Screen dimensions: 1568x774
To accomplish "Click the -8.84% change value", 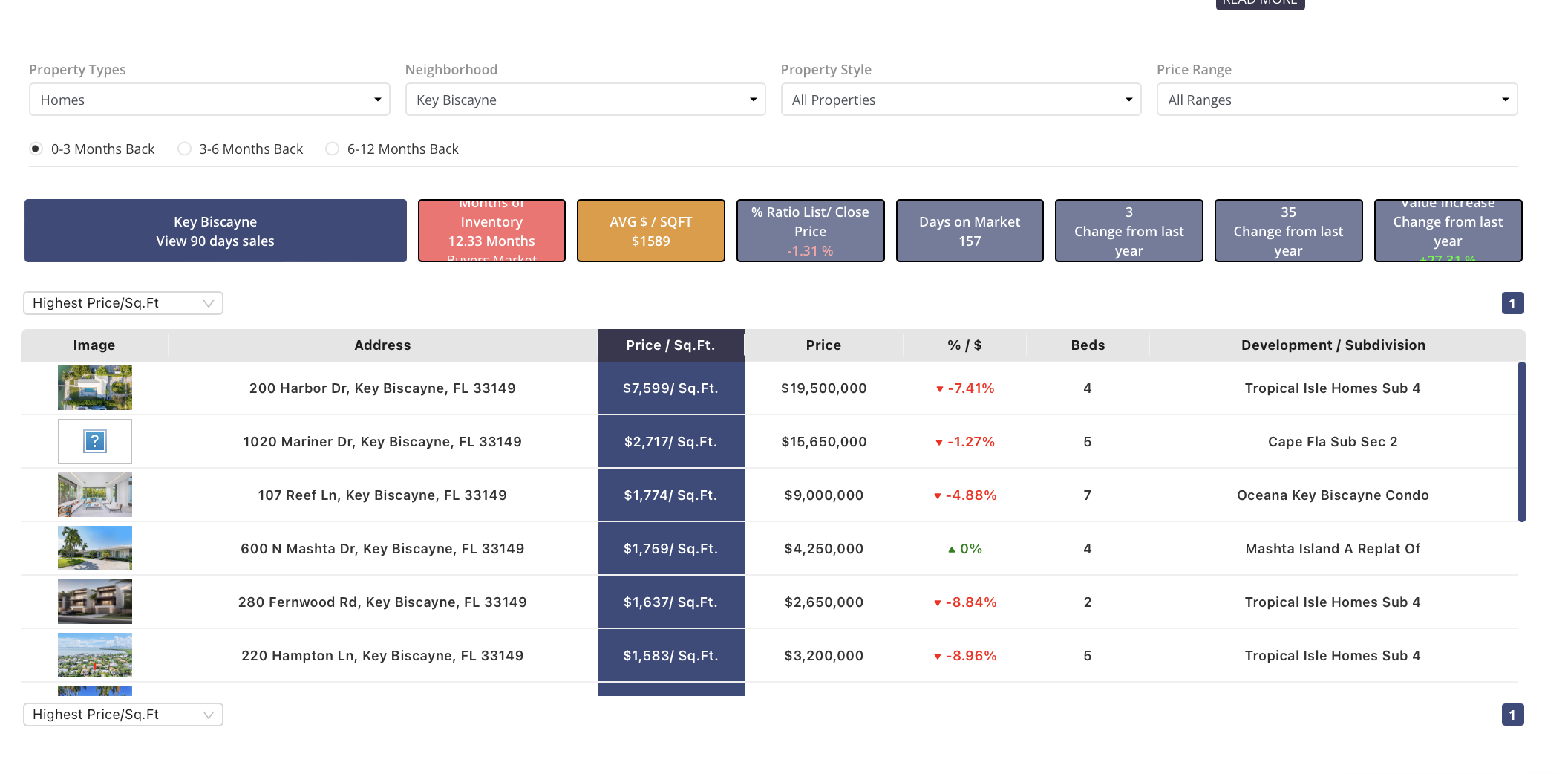I will [x=965, y=602].
